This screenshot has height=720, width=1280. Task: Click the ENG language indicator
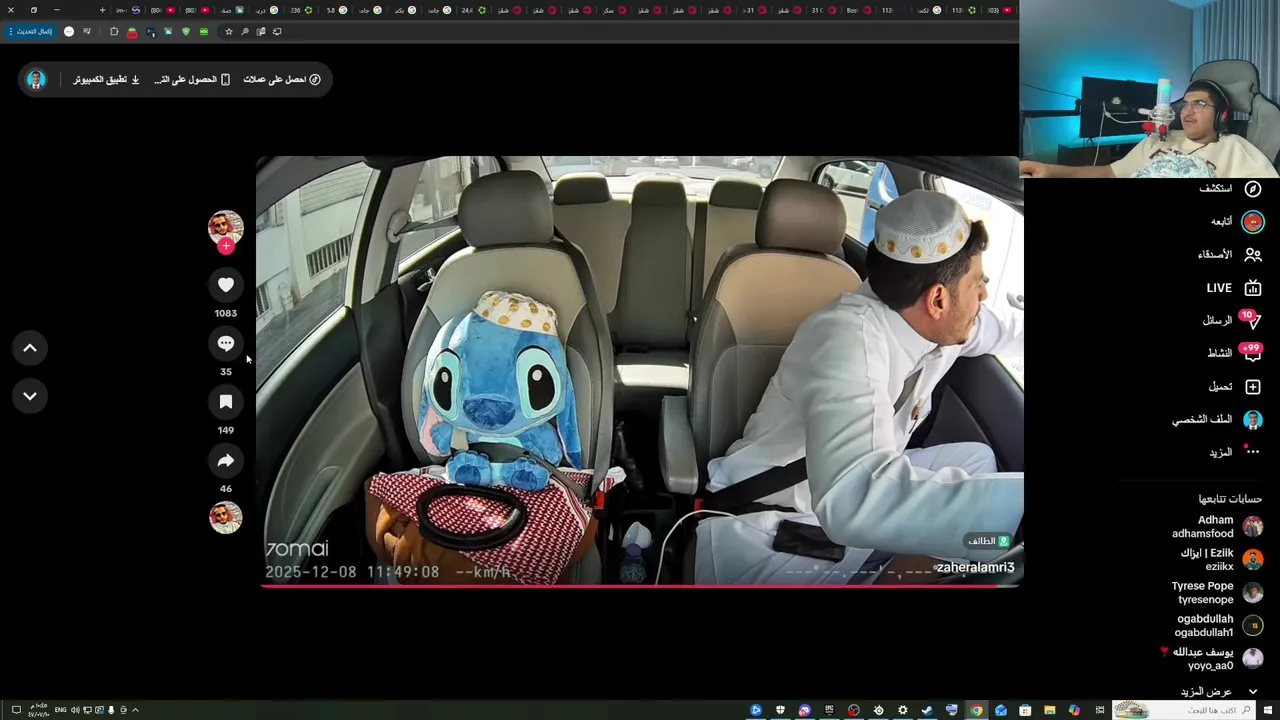click(x=61, y=710)
